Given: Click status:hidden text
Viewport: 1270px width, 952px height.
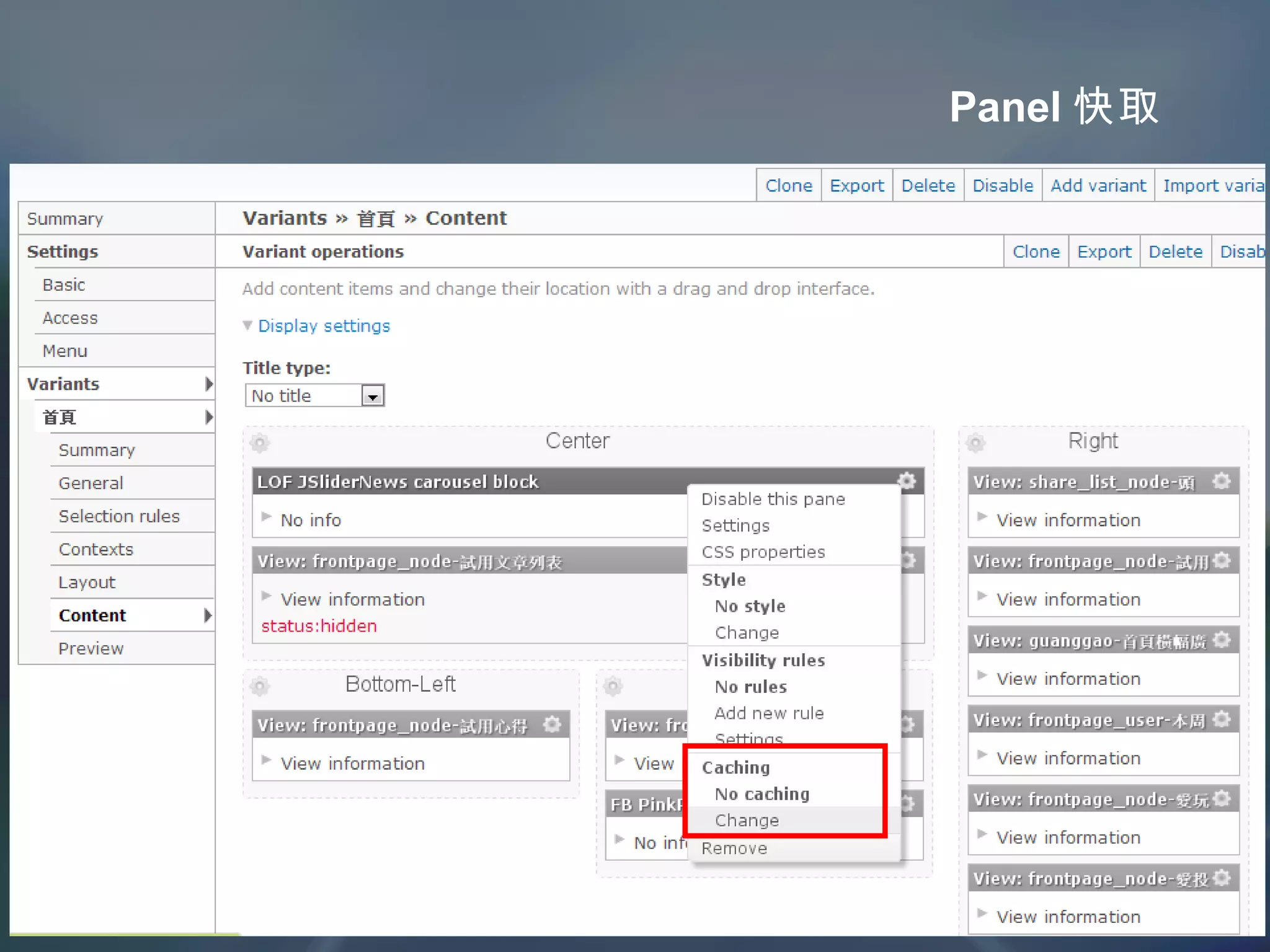Looking at the screenshot, I should [319, 626].
